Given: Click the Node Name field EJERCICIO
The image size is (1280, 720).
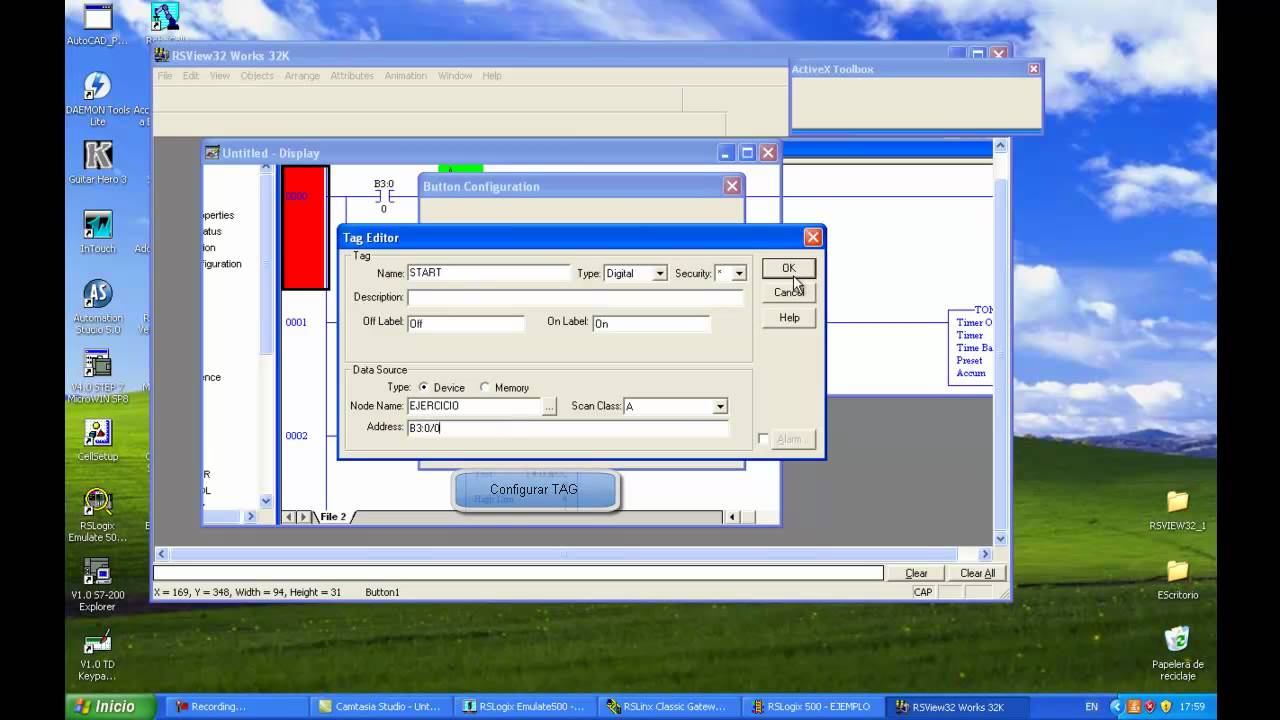Looking at the screenshot, I should [473, 406].
